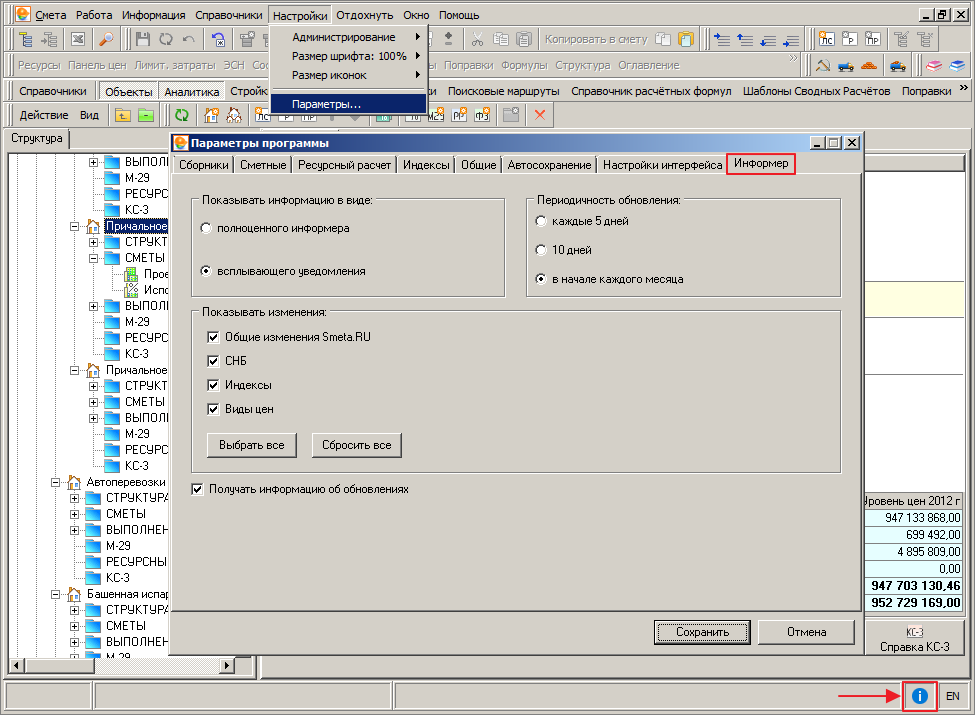
Task: Click the blue down-arrow move row icon
Action: (768, 40)
